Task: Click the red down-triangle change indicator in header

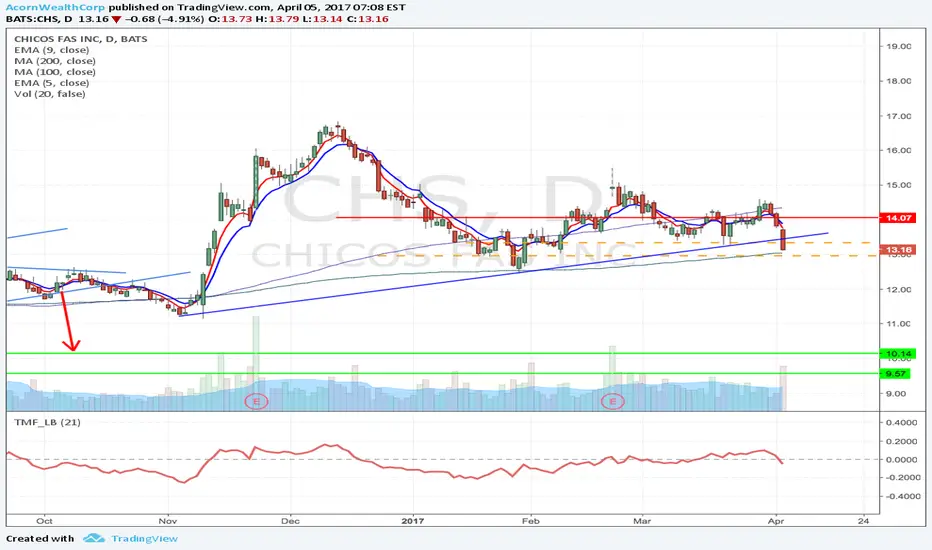Action: tap(116, 20)
